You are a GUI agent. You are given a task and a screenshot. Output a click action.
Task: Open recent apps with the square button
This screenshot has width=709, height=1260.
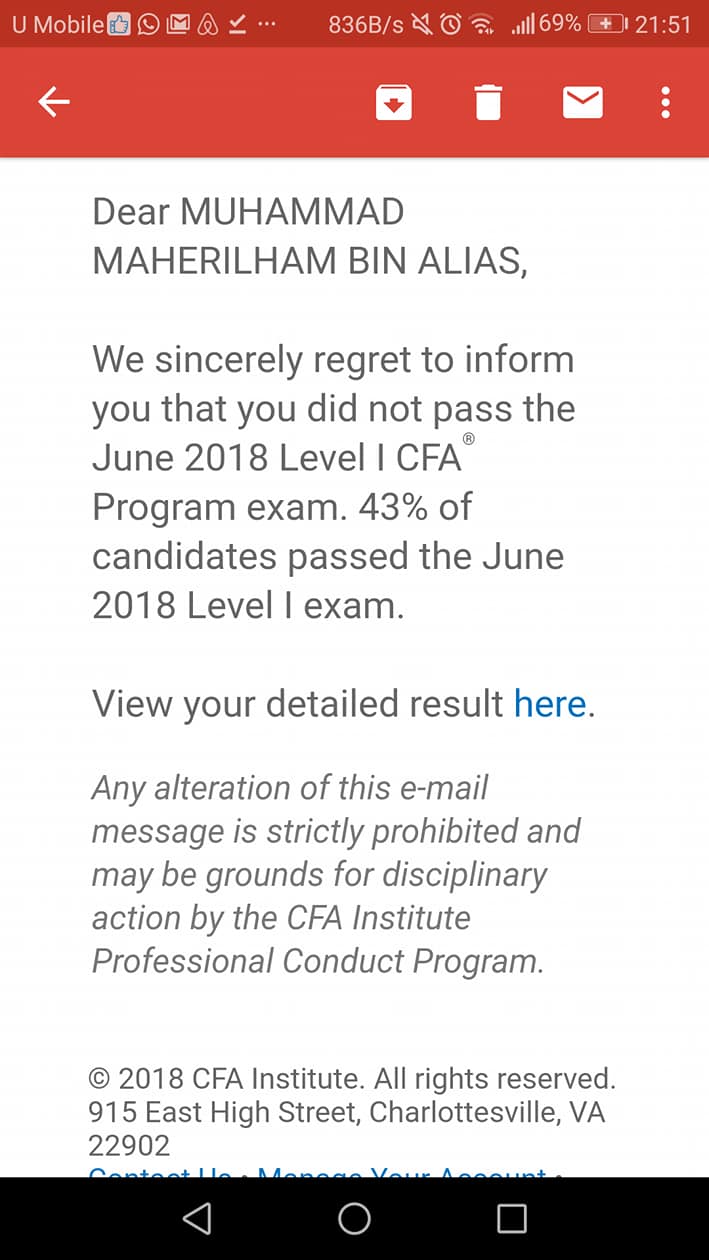point(511,1218)
